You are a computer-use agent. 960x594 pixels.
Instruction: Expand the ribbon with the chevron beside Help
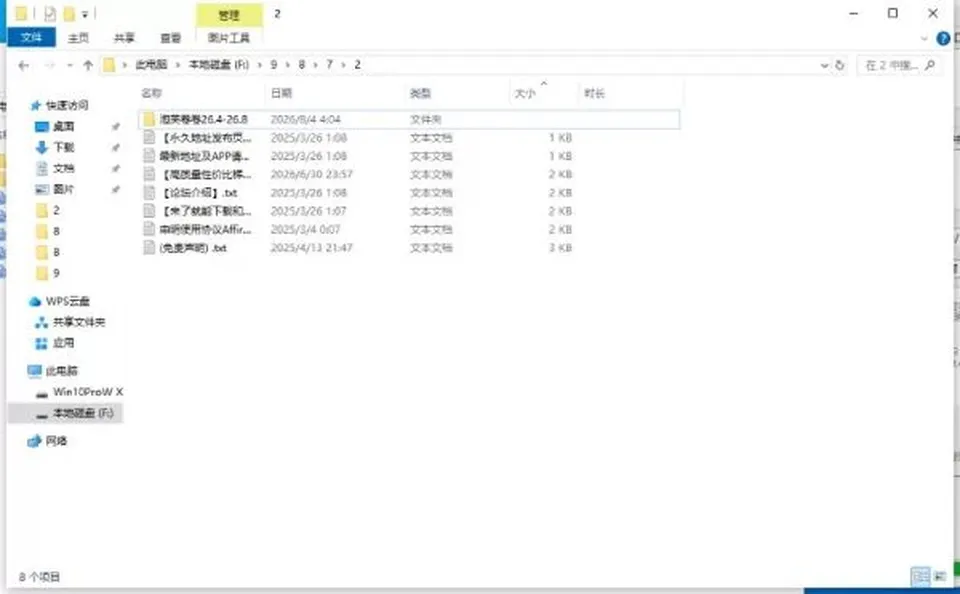[x=924, y=39]
